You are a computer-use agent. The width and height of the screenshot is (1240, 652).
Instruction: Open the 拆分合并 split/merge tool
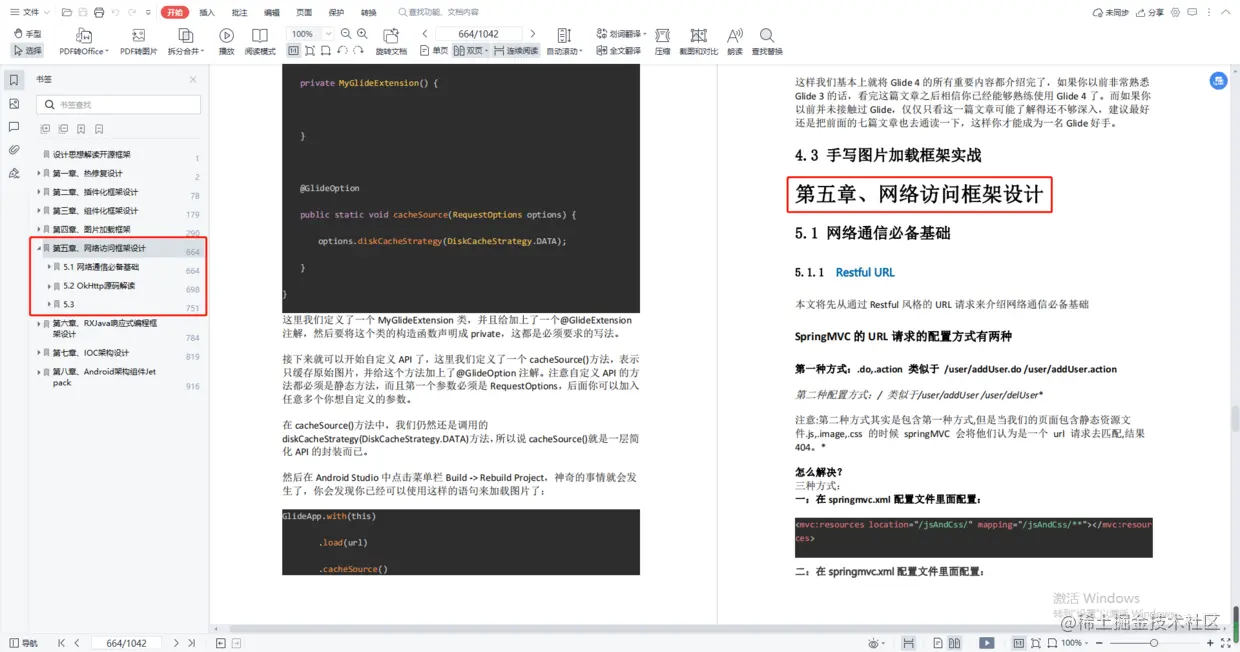point(185,42)
